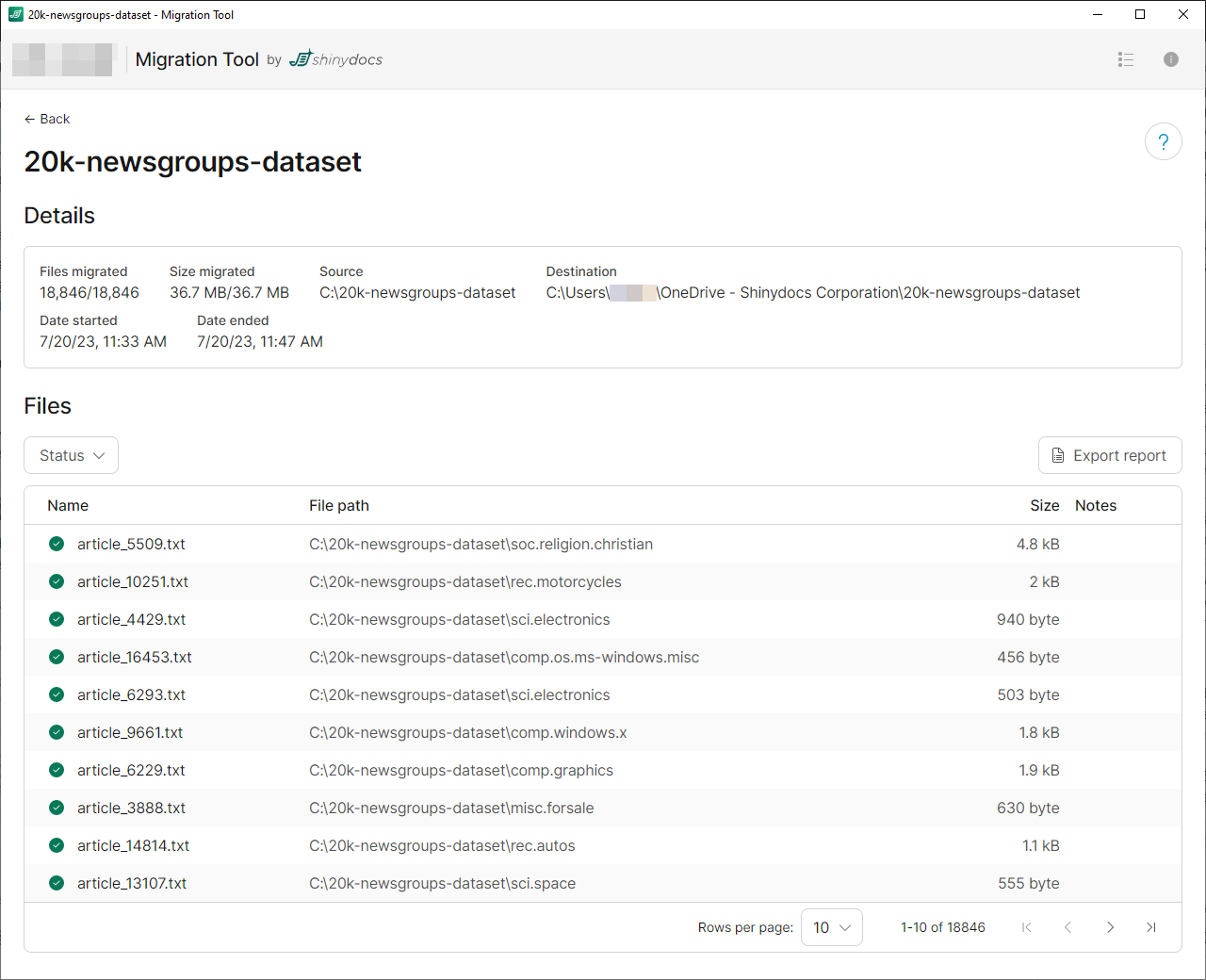Jump to the first page of files
The width and height of the screenshot is (1206, 980).
pyautogui.click(x=1026, y=927)
